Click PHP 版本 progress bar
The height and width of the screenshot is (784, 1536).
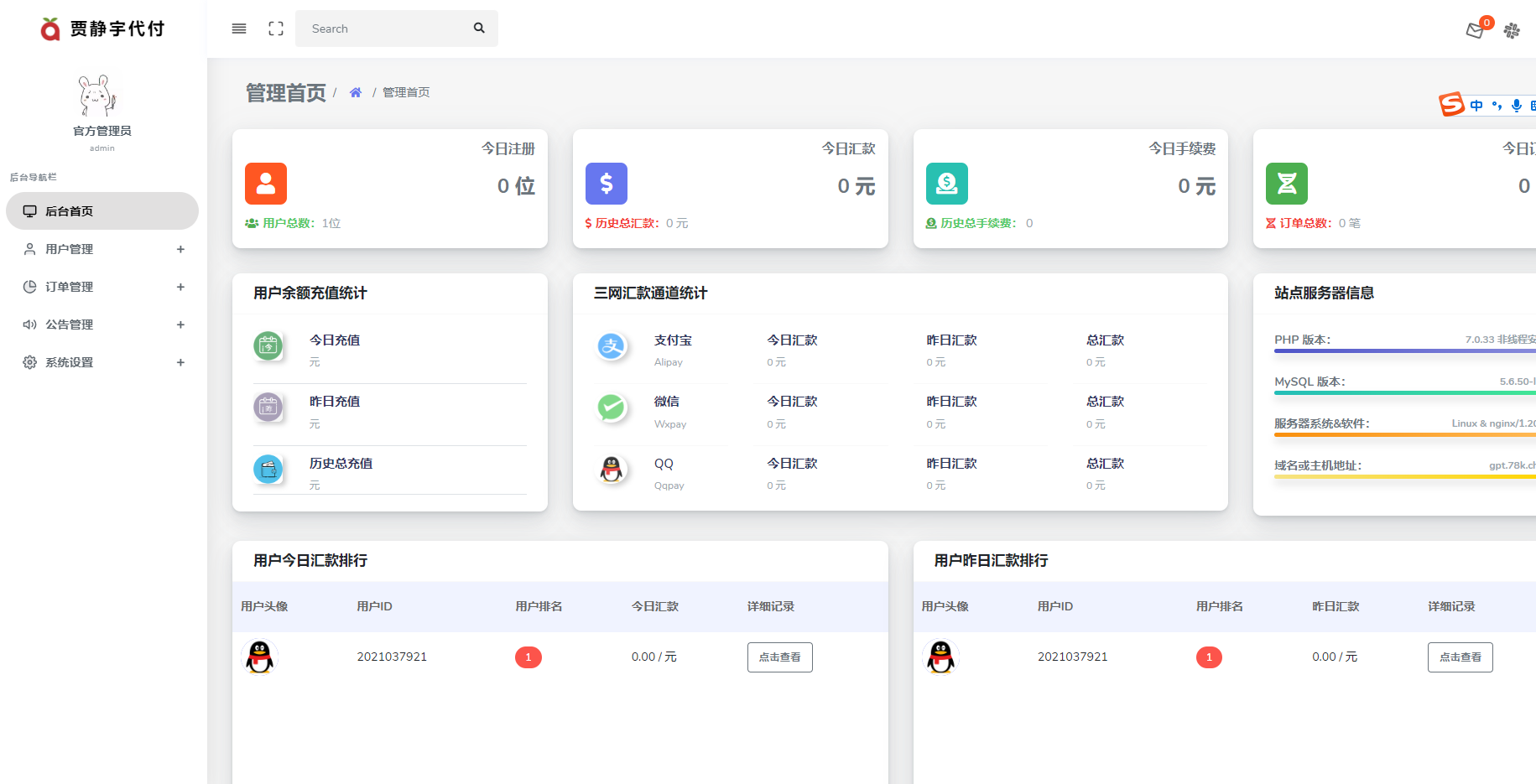point(1405,350)
